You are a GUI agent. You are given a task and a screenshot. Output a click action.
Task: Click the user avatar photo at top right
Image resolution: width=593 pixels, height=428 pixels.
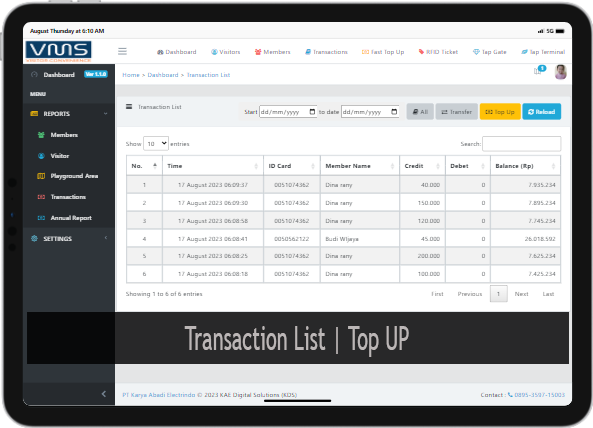[560, 72]
